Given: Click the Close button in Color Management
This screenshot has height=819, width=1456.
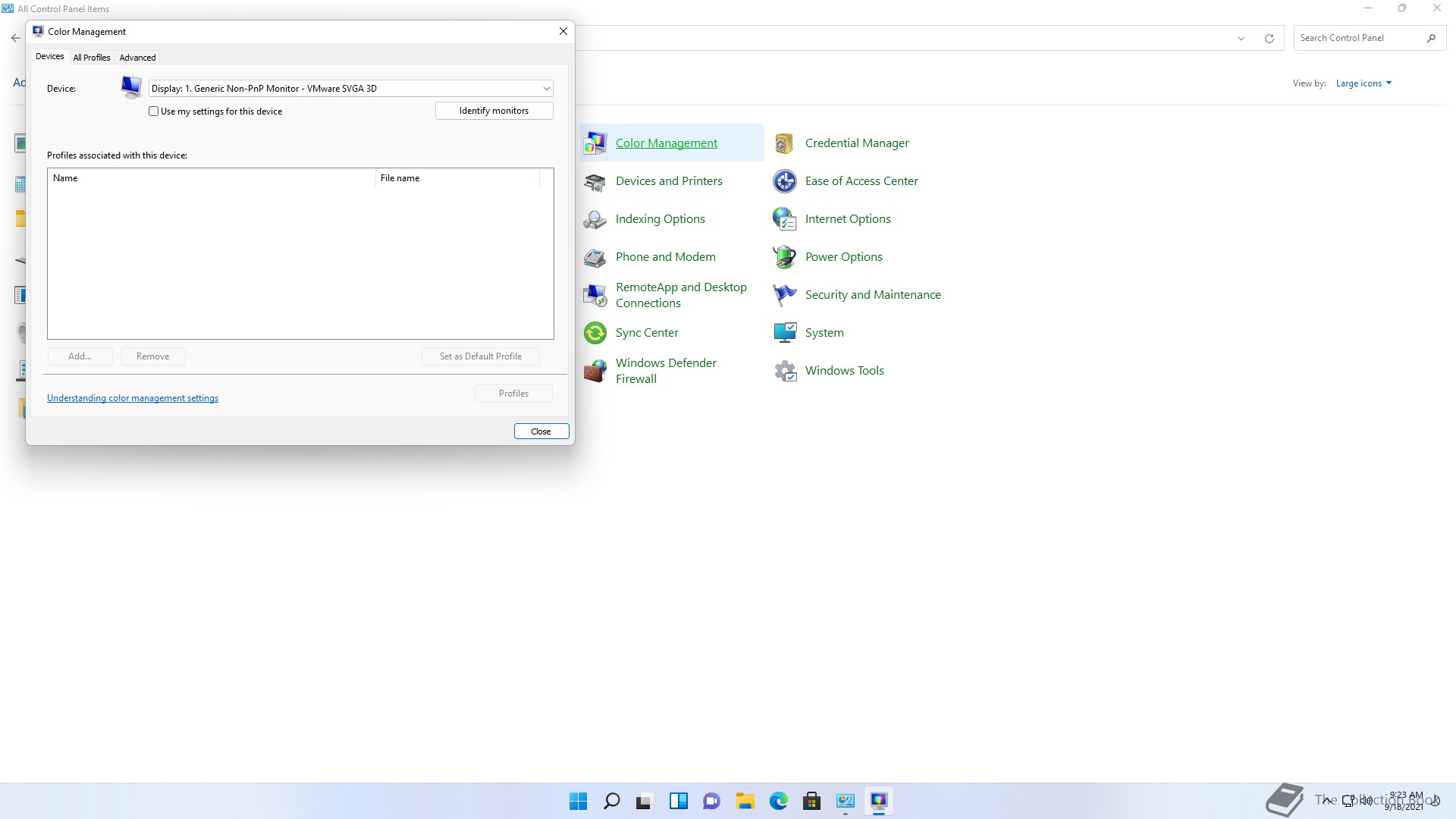Looking at the screenshot, I should [x=541, y=431].
